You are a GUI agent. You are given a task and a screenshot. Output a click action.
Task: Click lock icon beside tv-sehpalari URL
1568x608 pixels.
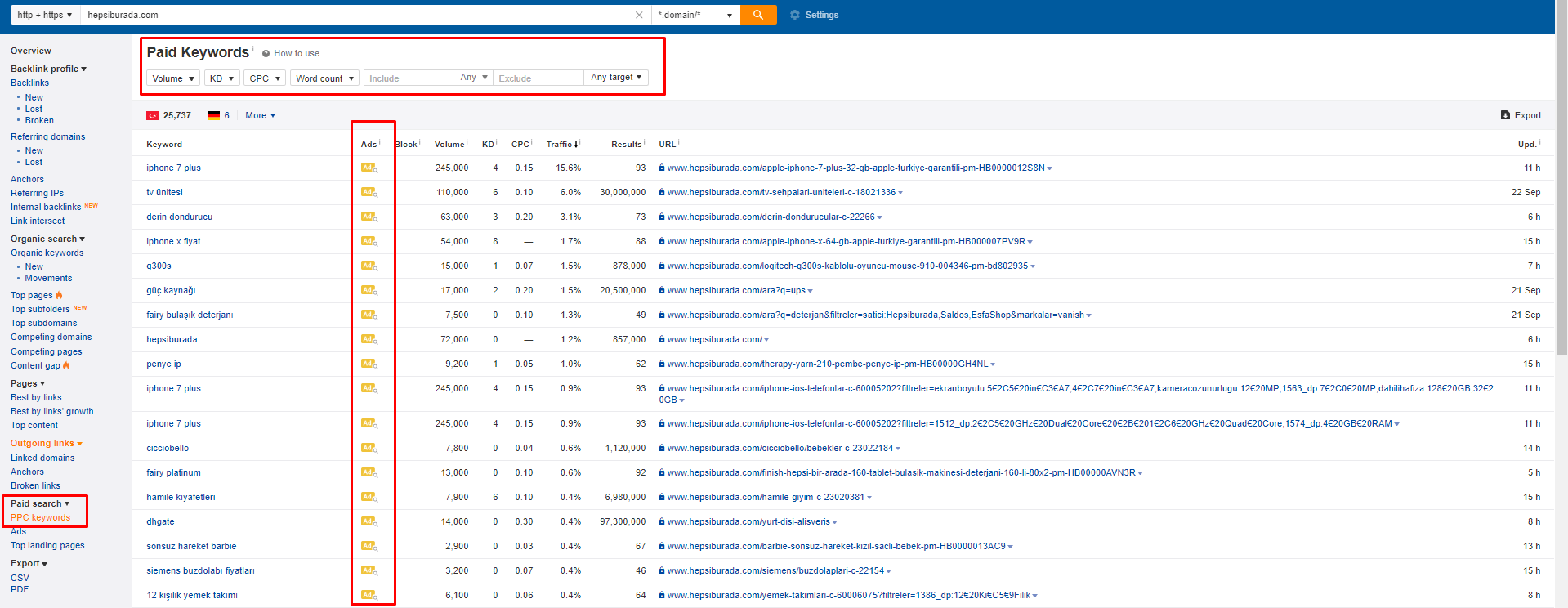[x=662, y=192]
